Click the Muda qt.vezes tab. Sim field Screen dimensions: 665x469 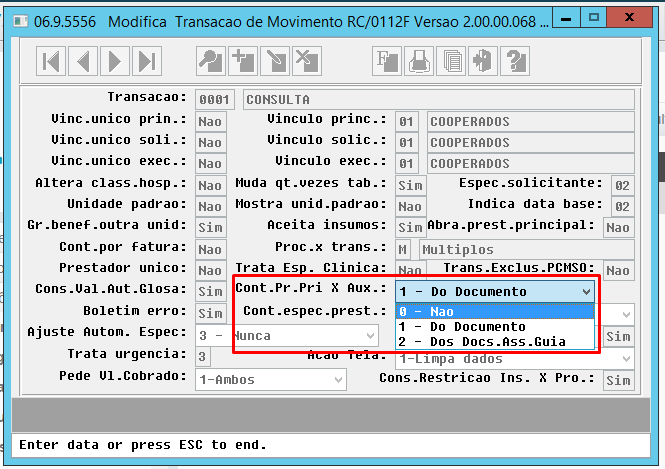[411, 186]
